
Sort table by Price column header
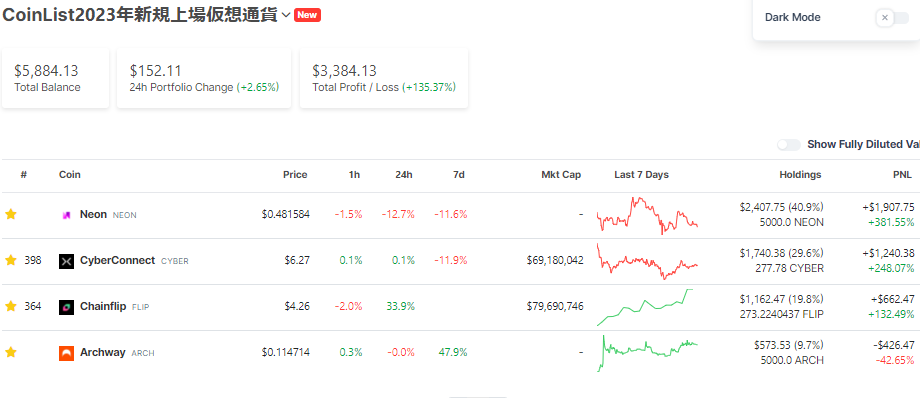point(295,174)
